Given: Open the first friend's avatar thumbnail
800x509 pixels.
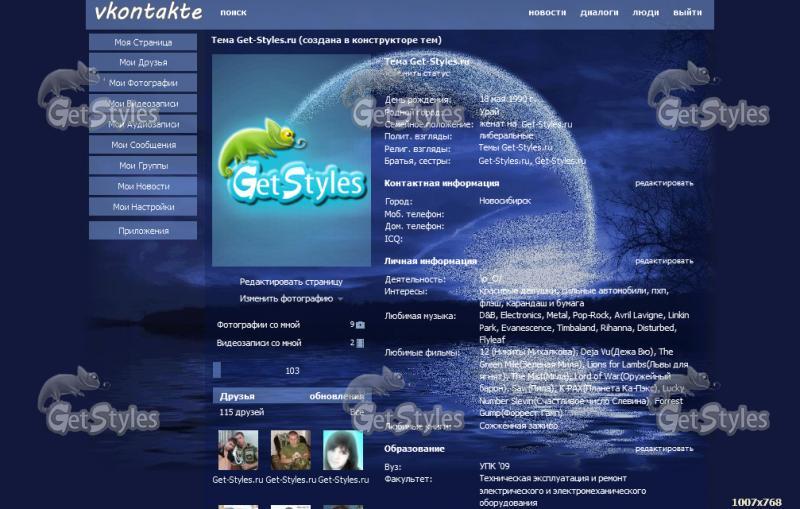Looking at the screenshot, I should (238, 450).
